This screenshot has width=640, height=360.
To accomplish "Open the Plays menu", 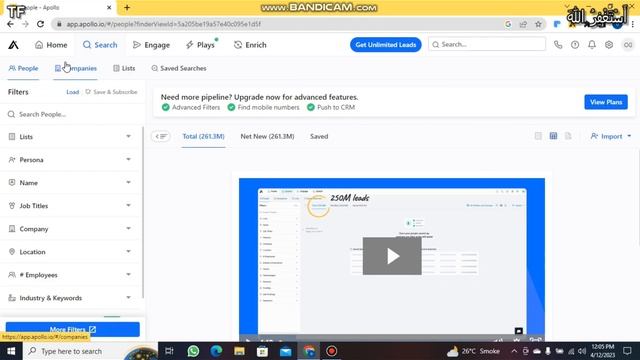I will coord(200,45).
